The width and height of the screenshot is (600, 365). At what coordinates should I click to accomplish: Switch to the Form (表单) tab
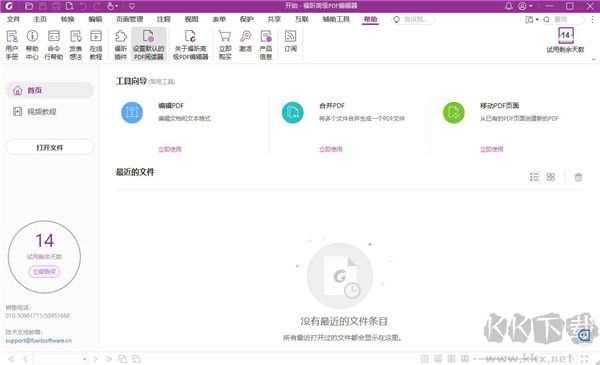[x=219, y=19]
